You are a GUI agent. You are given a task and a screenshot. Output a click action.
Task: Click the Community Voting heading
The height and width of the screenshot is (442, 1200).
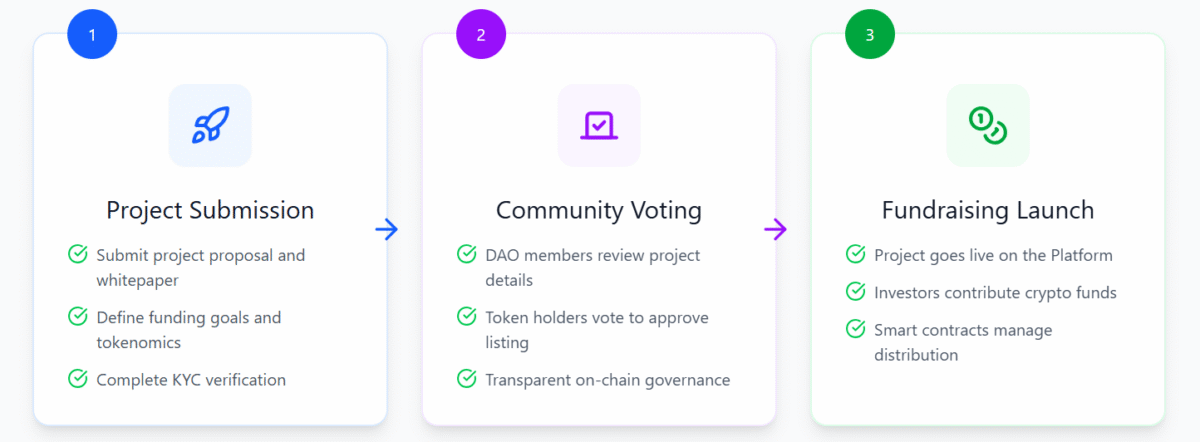(598, 210)
